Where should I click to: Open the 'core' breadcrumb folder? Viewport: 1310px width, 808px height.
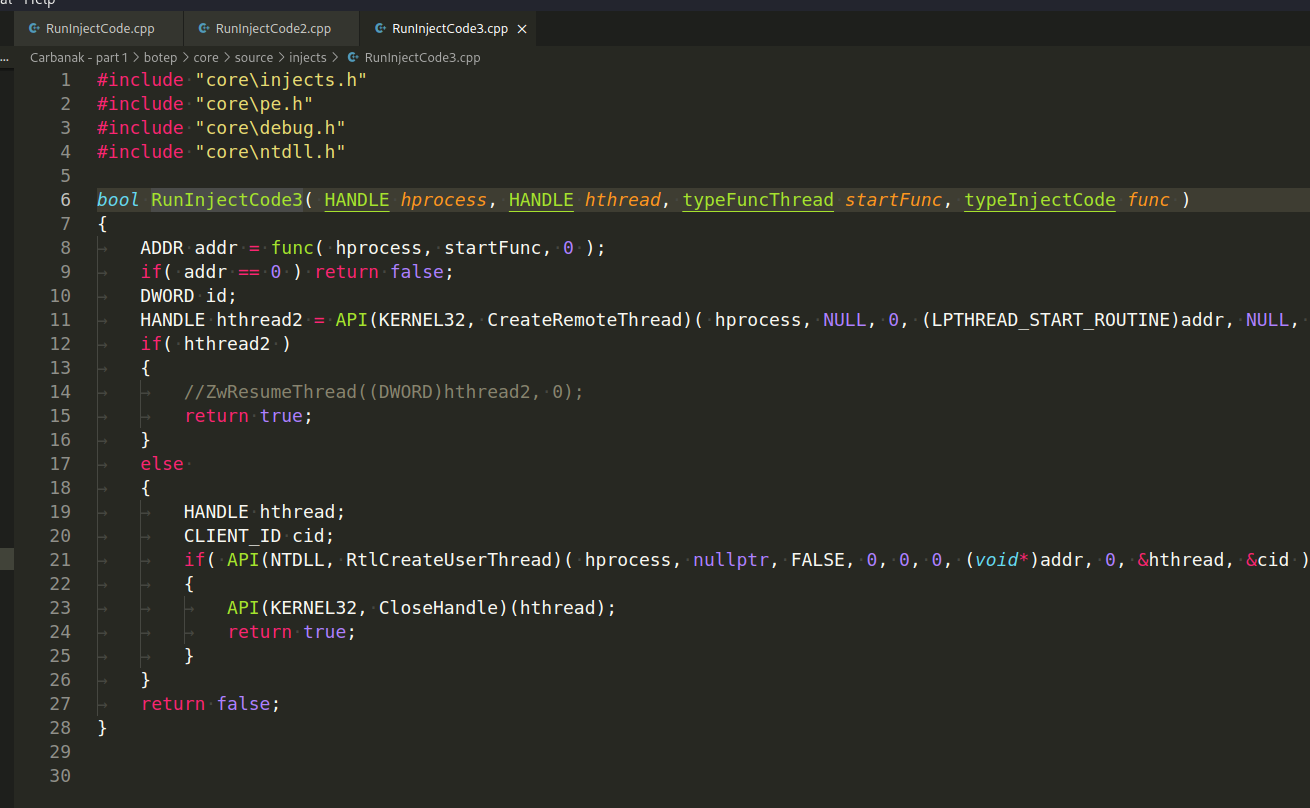[206, 58]
